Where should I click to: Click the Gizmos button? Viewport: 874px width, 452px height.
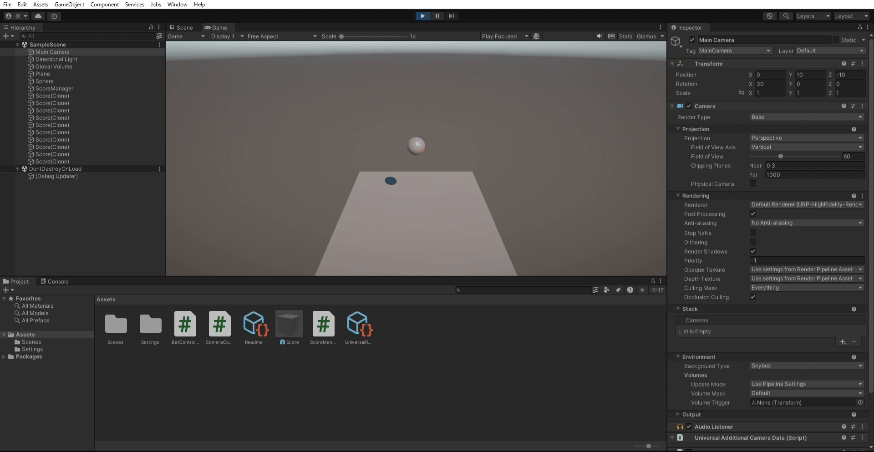coord(646,36)
